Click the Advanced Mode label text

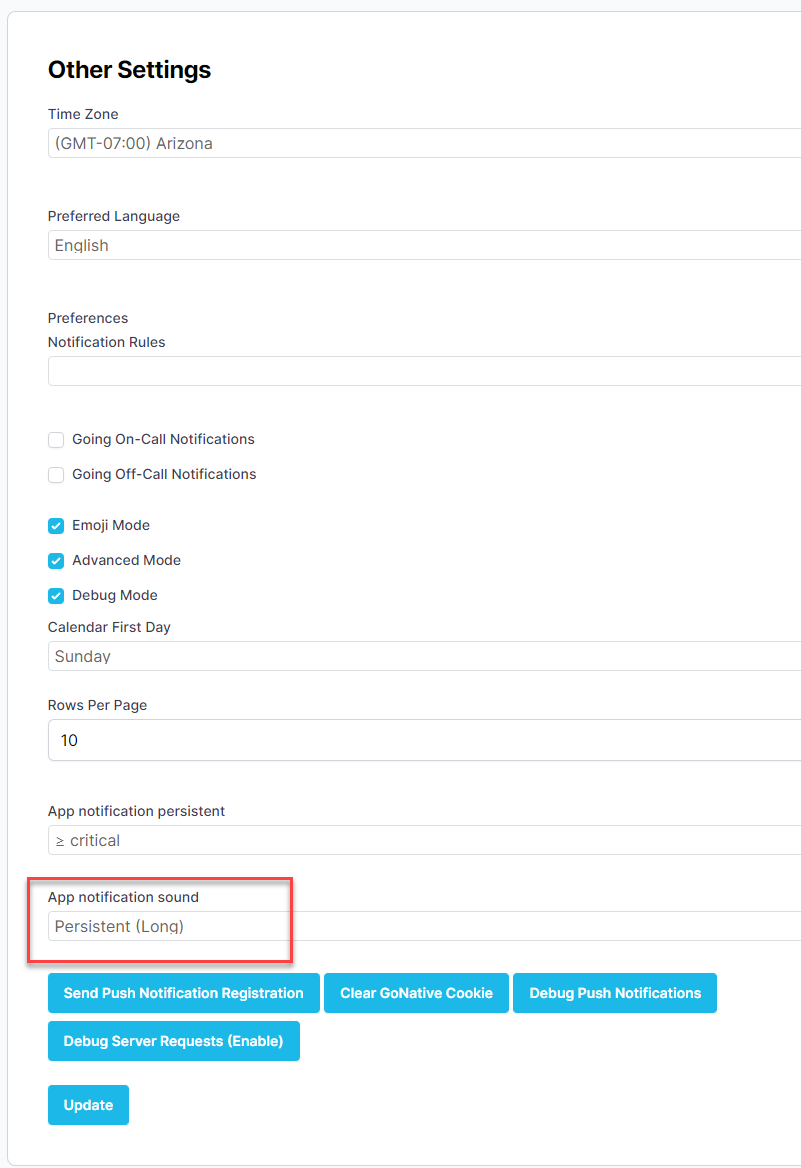click(127, 560)
